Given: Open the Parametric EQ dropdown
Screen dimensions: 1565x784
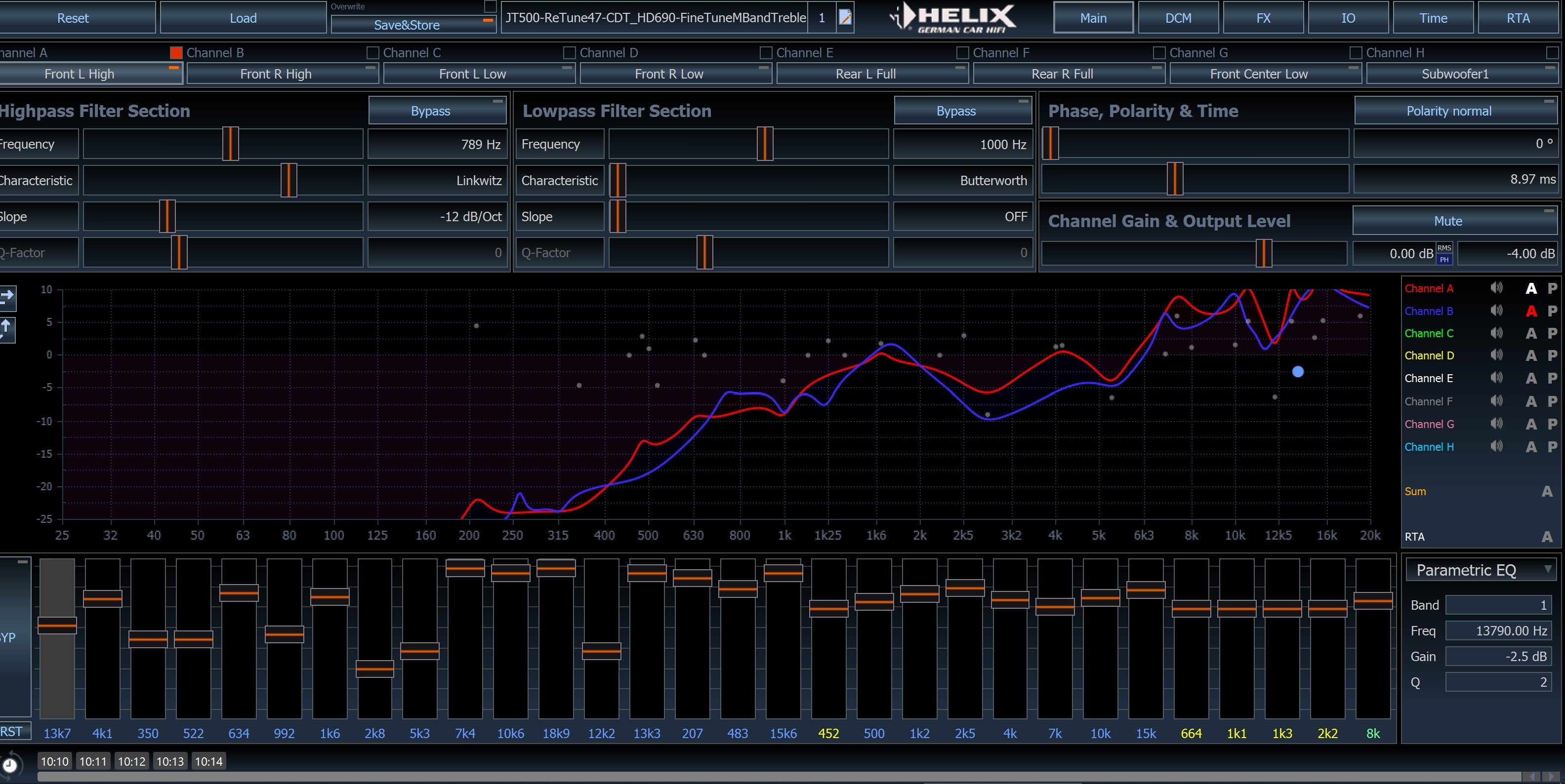Looking at the screenshot, I should [1481, 570].
